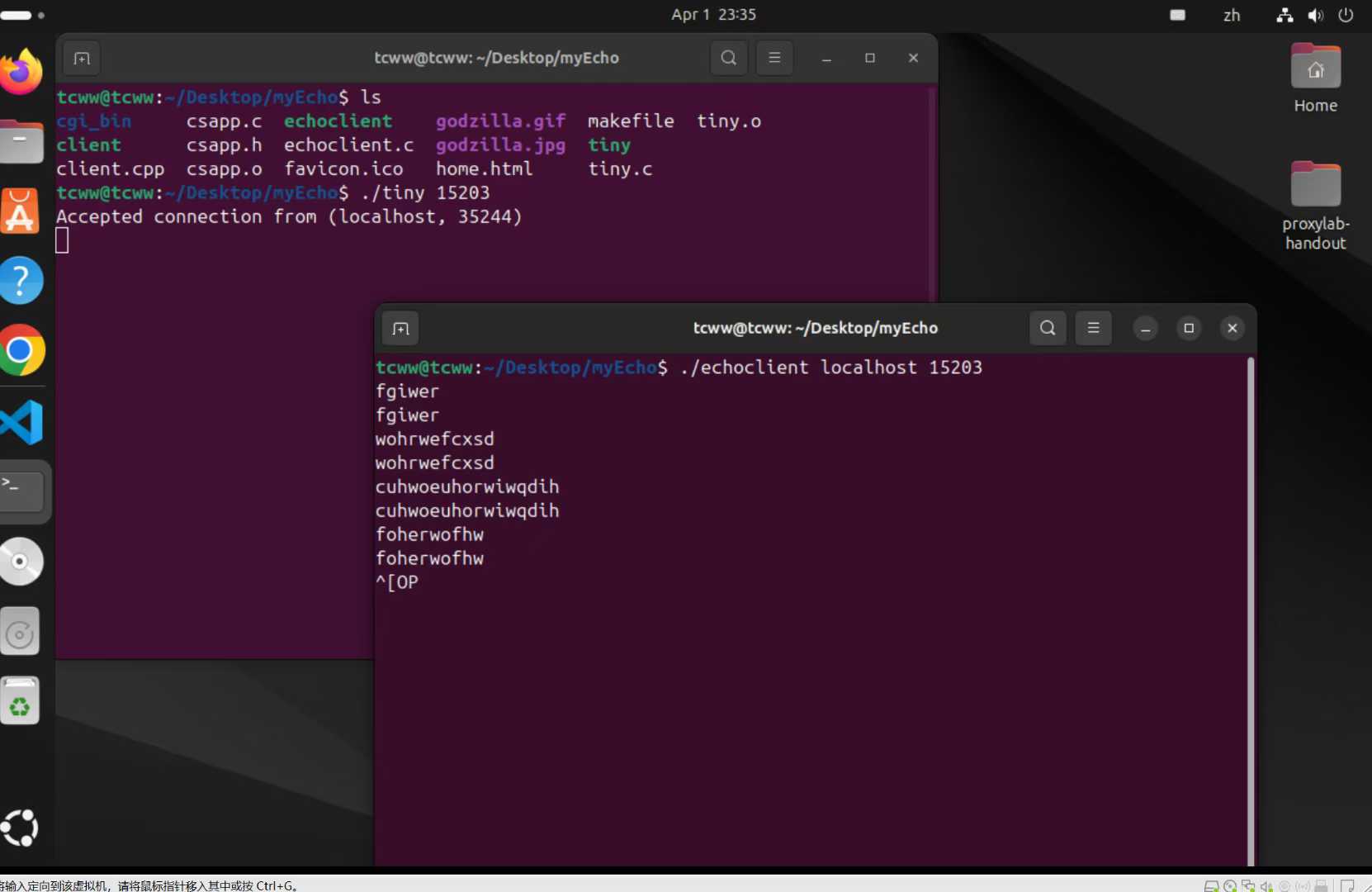
Task: Click the front terminal's vertical scrollbar
Action: (x=1251, y=611)
